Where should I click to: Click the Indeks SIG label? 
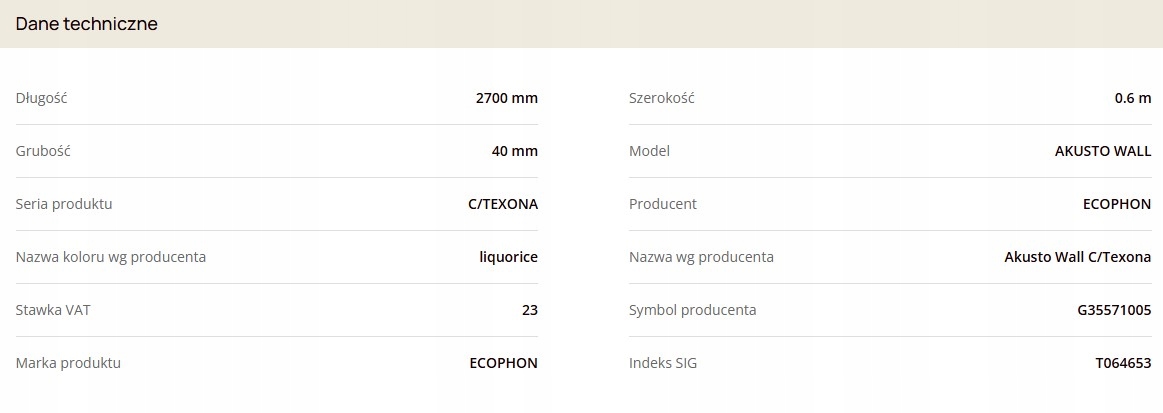663,363
